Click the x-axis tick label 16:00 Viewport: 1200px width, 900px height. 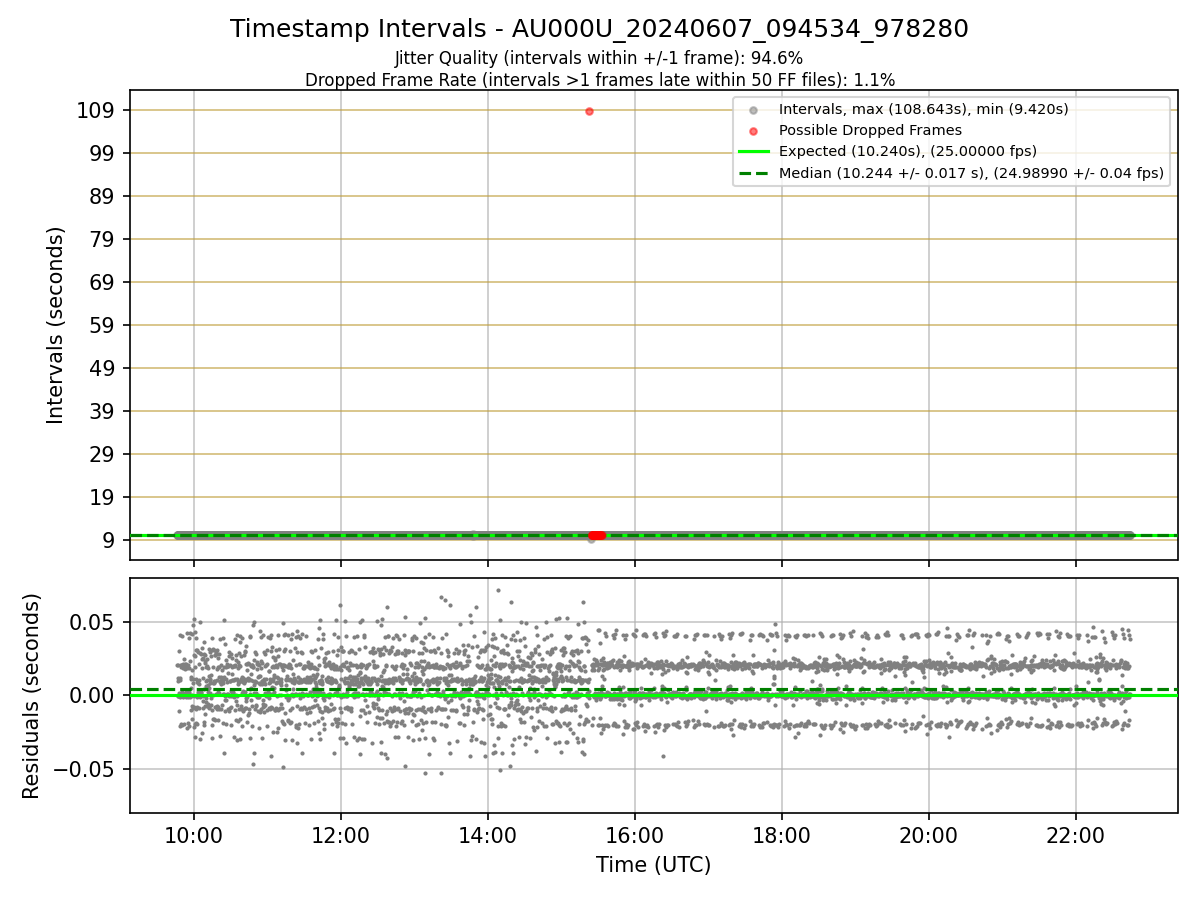click(635, 834)
